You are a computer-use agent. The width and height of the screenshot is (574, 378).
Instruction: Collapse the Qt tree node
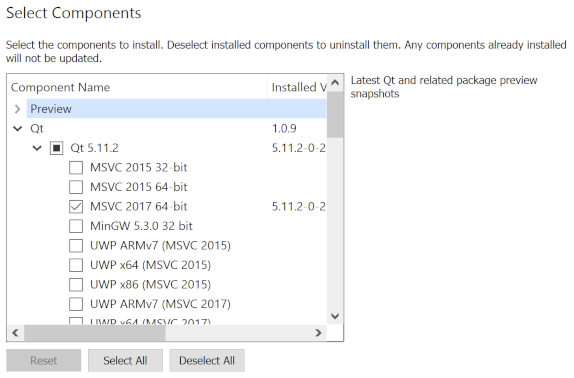coord(18,128)
